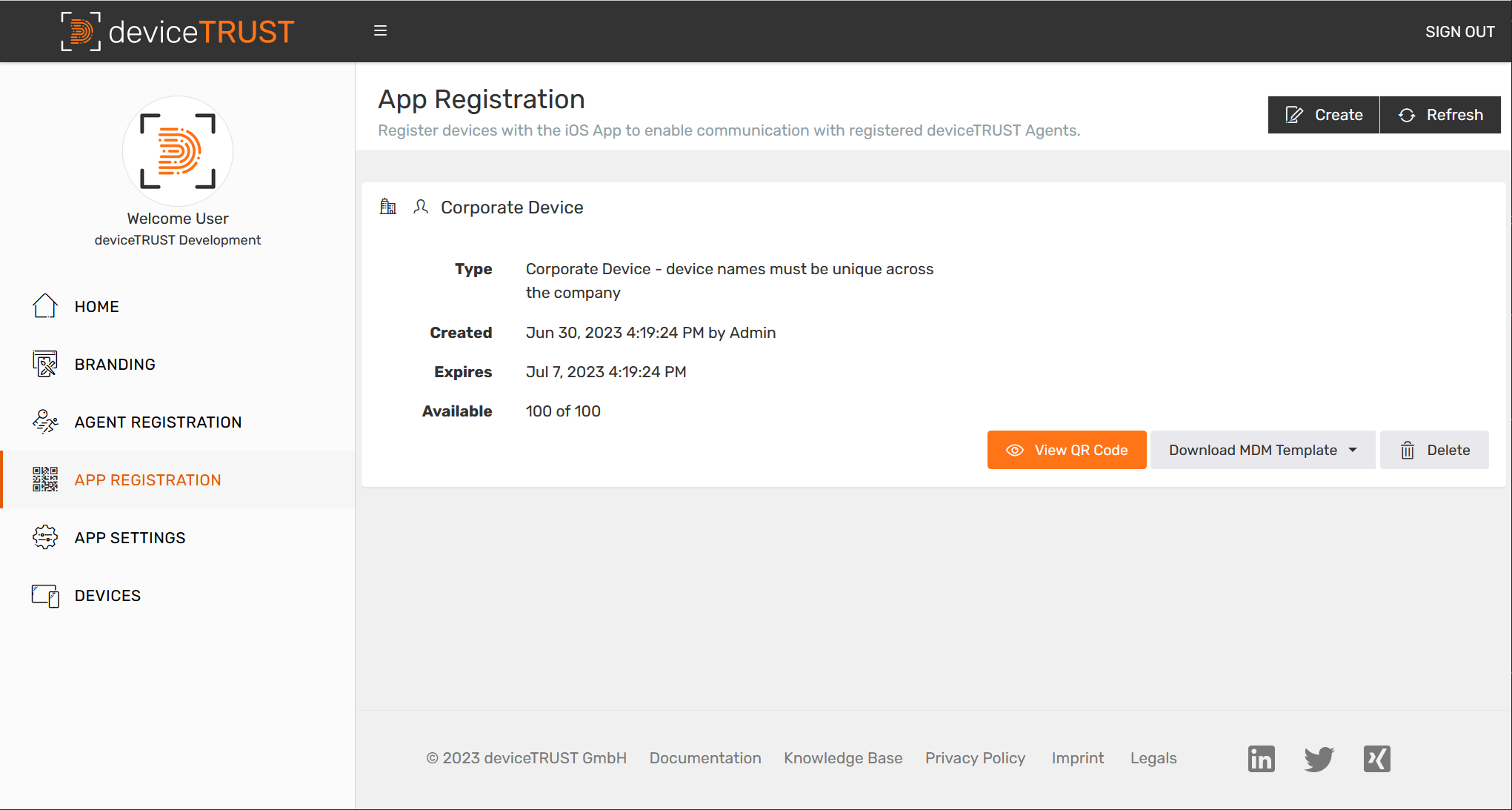Click the Devices screens icon

pos(44,594)
